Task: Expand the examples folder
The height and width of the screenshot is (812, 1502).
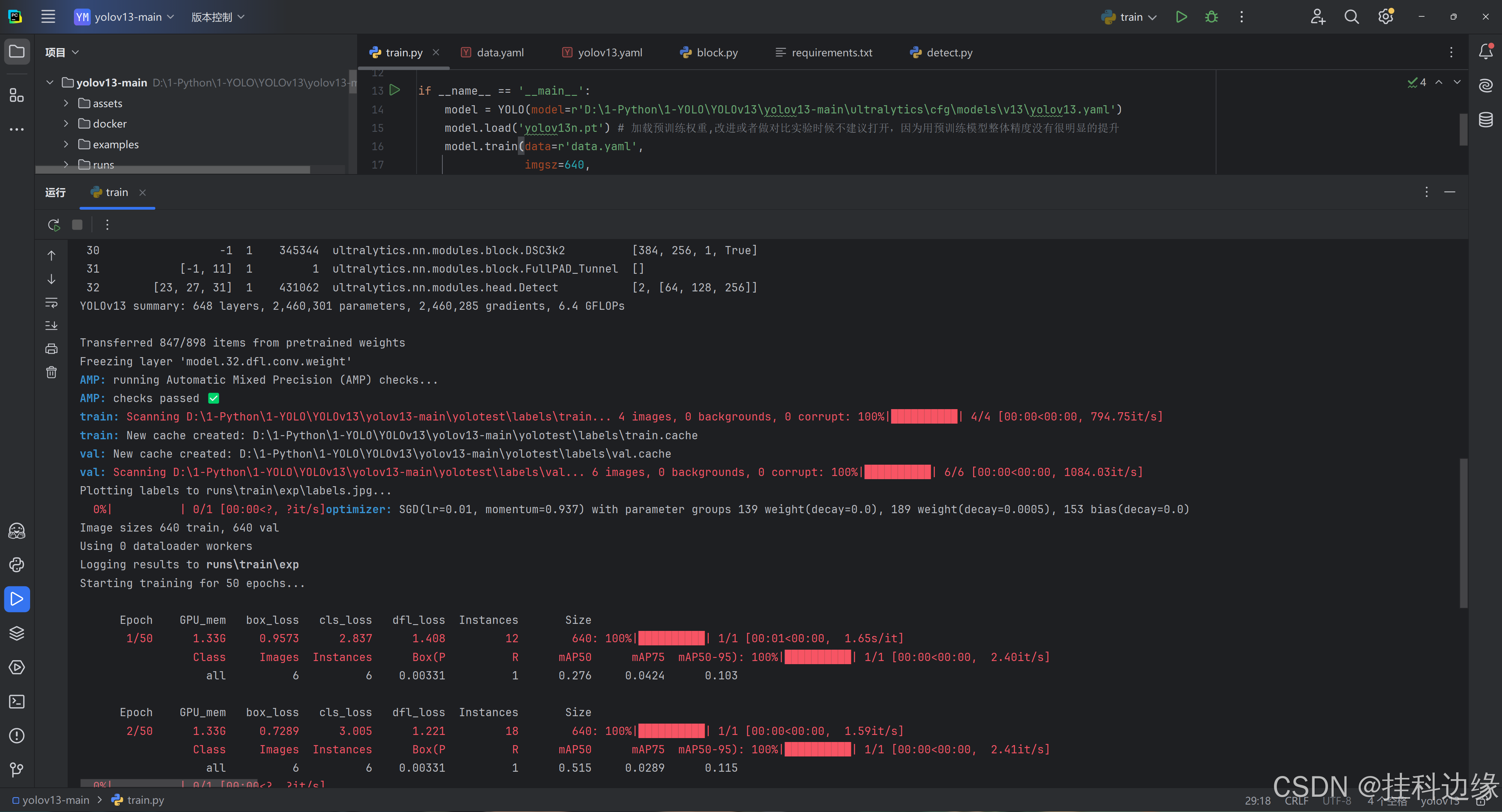Action: click(66, 144)
